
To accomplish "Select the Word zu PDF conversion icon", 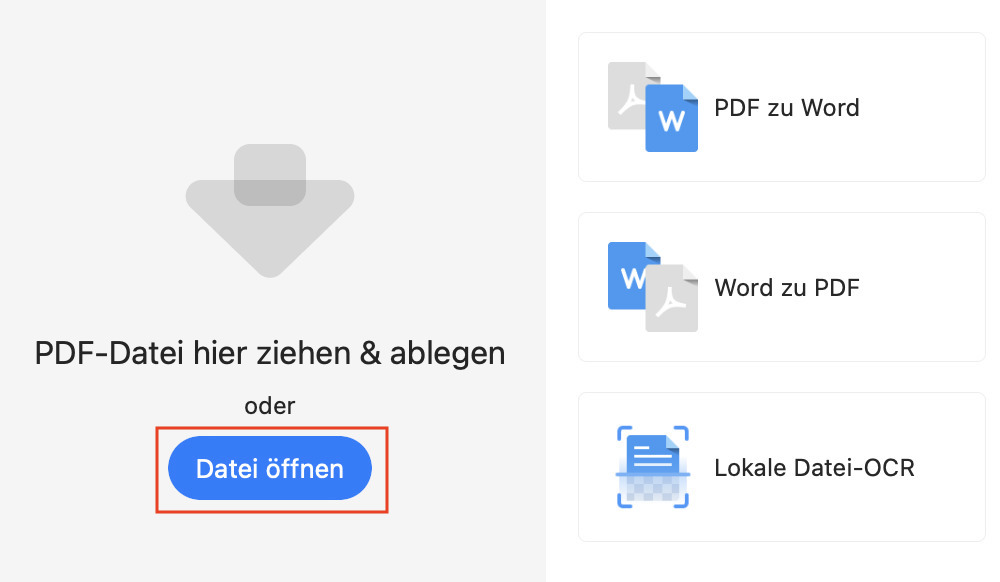I will pyautogui.click(x=652, y=286).
